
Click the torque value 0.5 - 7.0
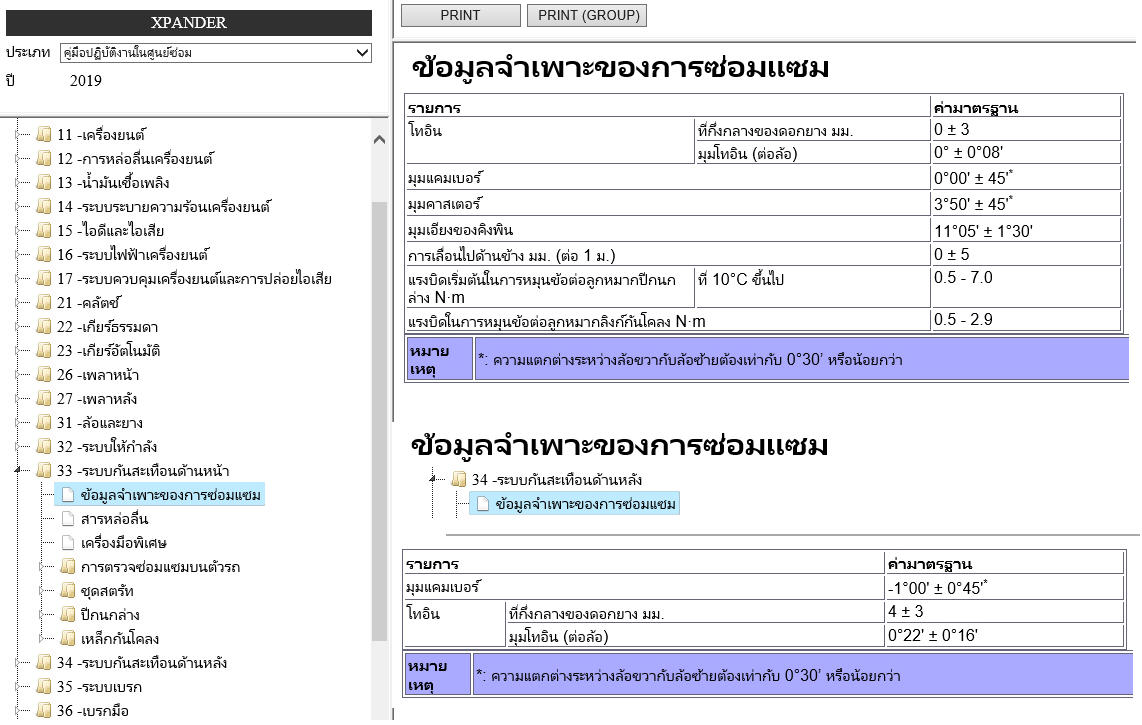(x=963, y=278)
